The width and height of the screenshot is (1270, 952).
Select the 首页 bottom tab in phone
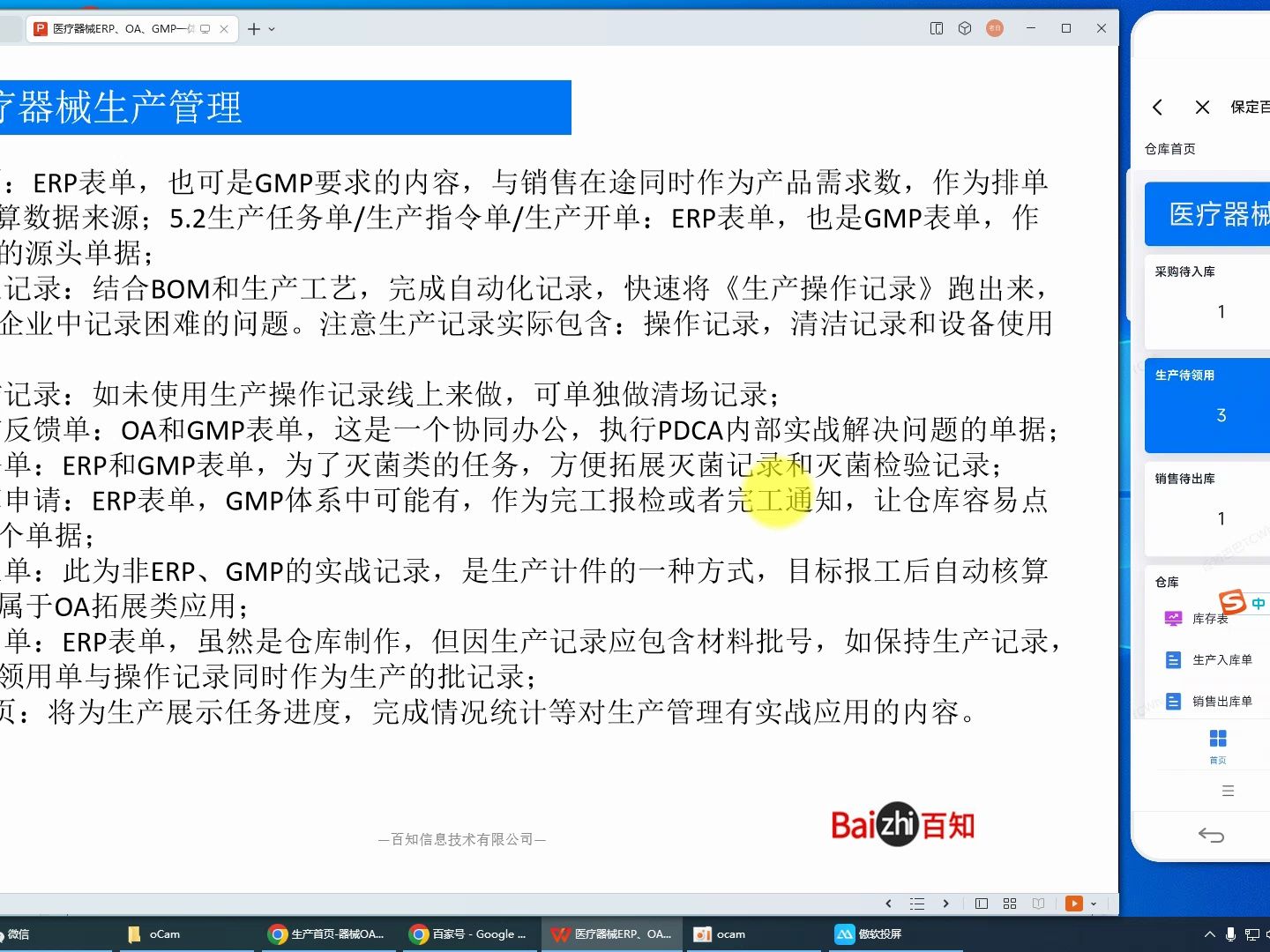tap(1218, 746)
